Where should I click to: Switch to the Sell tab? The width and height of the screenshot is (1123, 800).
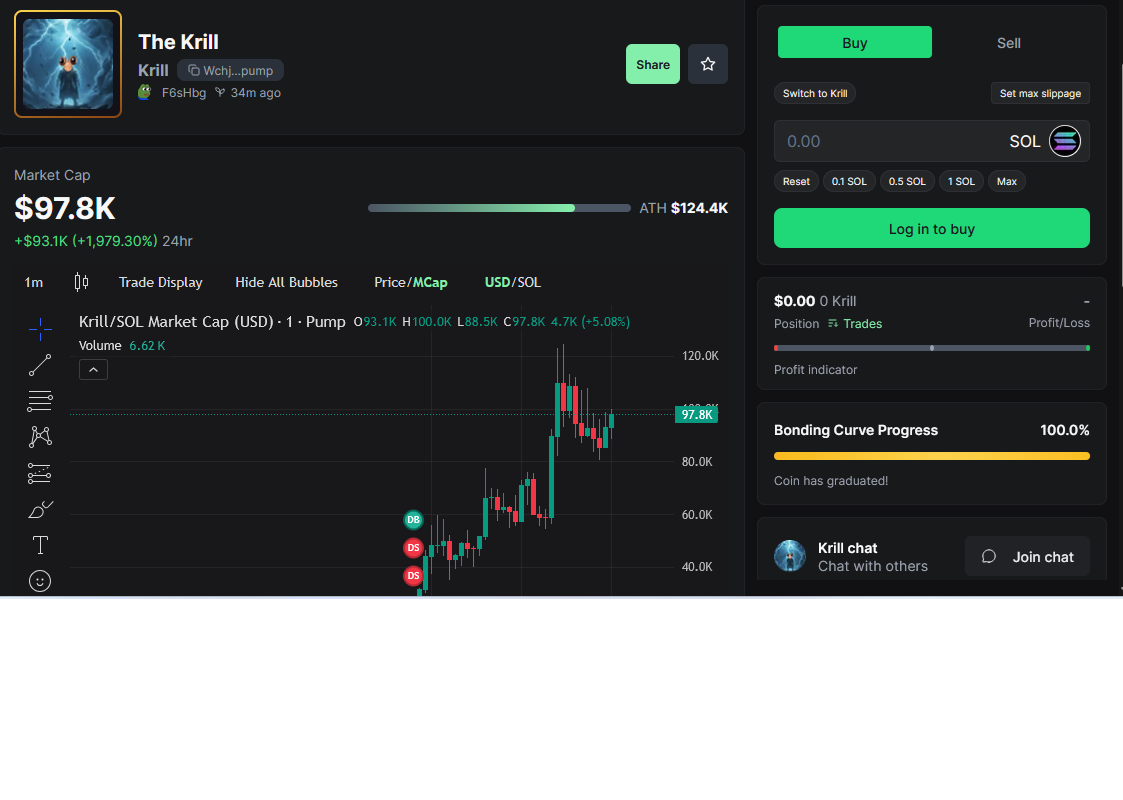(1008, 43)
